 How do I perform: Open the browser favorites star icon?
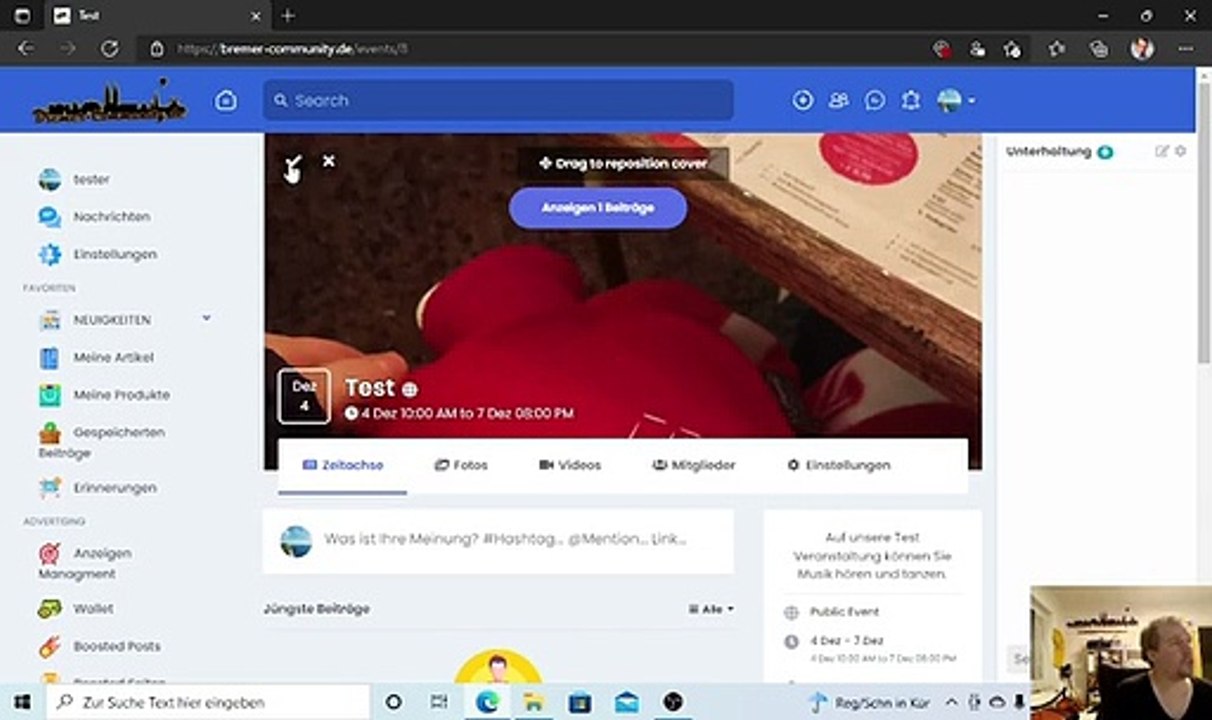[1058, 48]
